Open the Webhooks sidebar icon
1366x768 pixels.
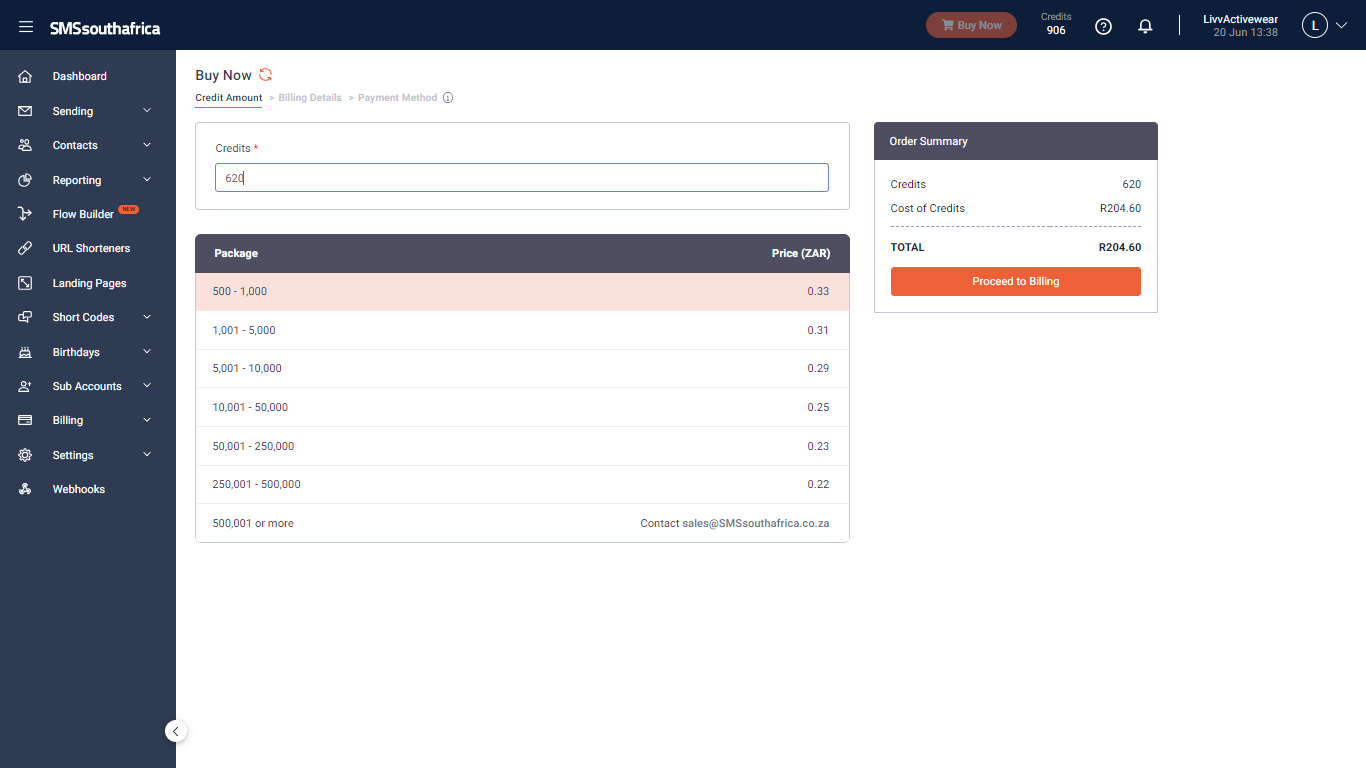[26, 489]
